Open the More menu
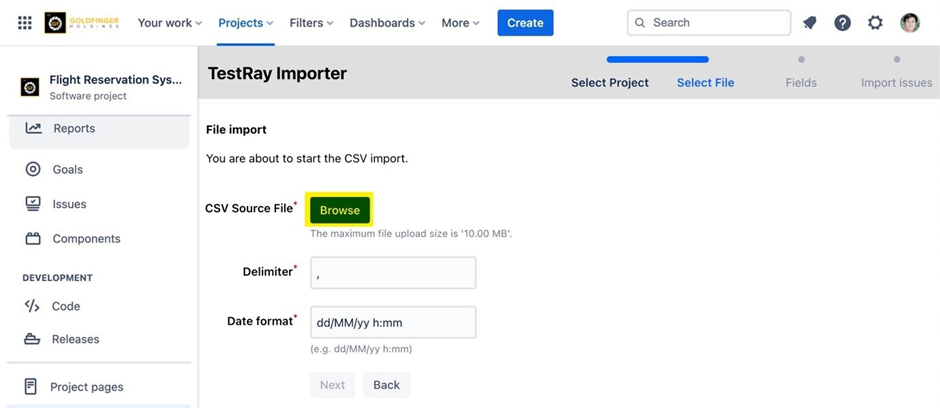This screenshot has height=408, width=940. click(460, 23)
